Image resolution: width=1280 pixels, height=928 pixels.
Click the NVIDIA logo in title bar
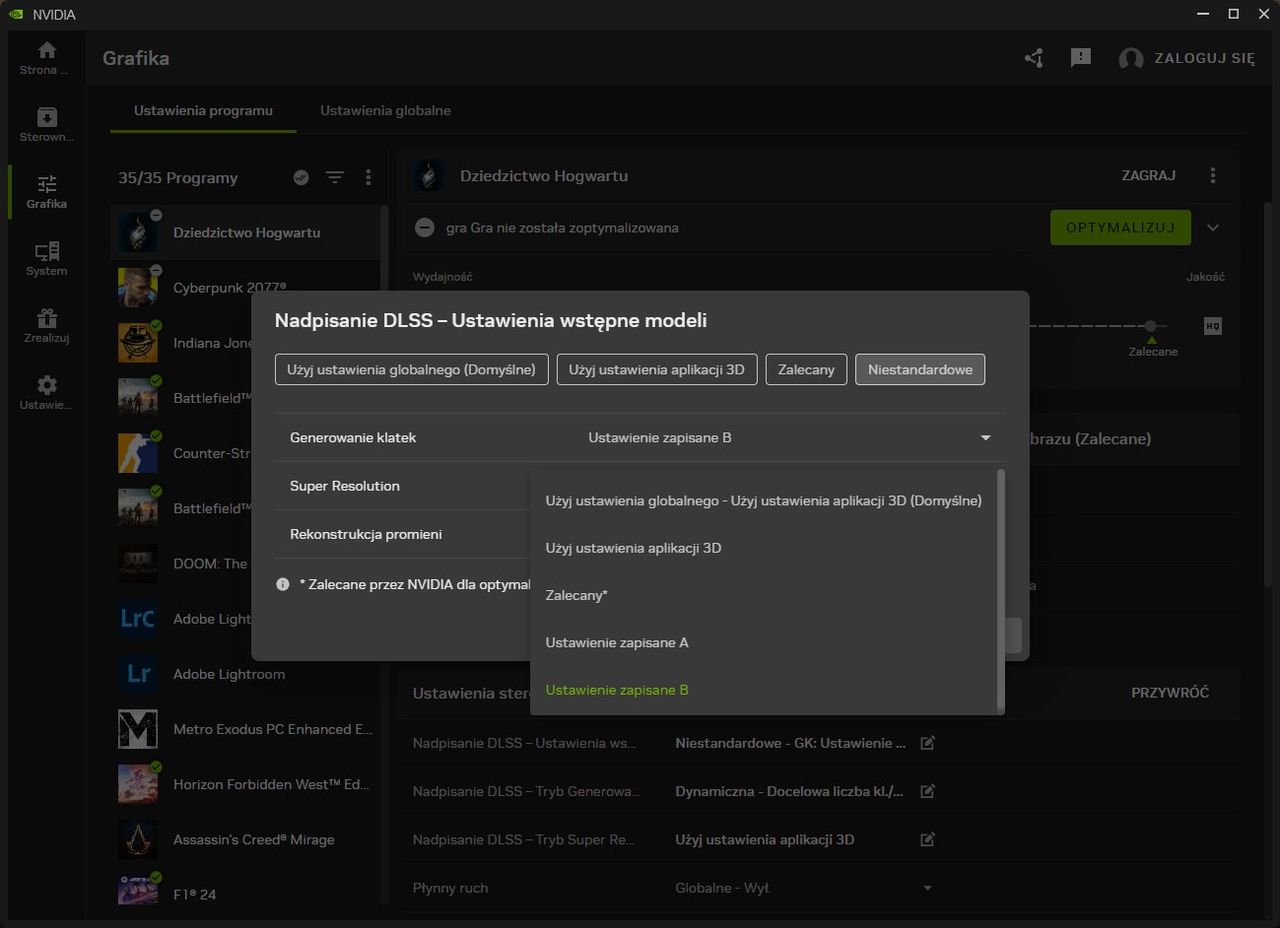pyautogui.click(x=16, y=14)
